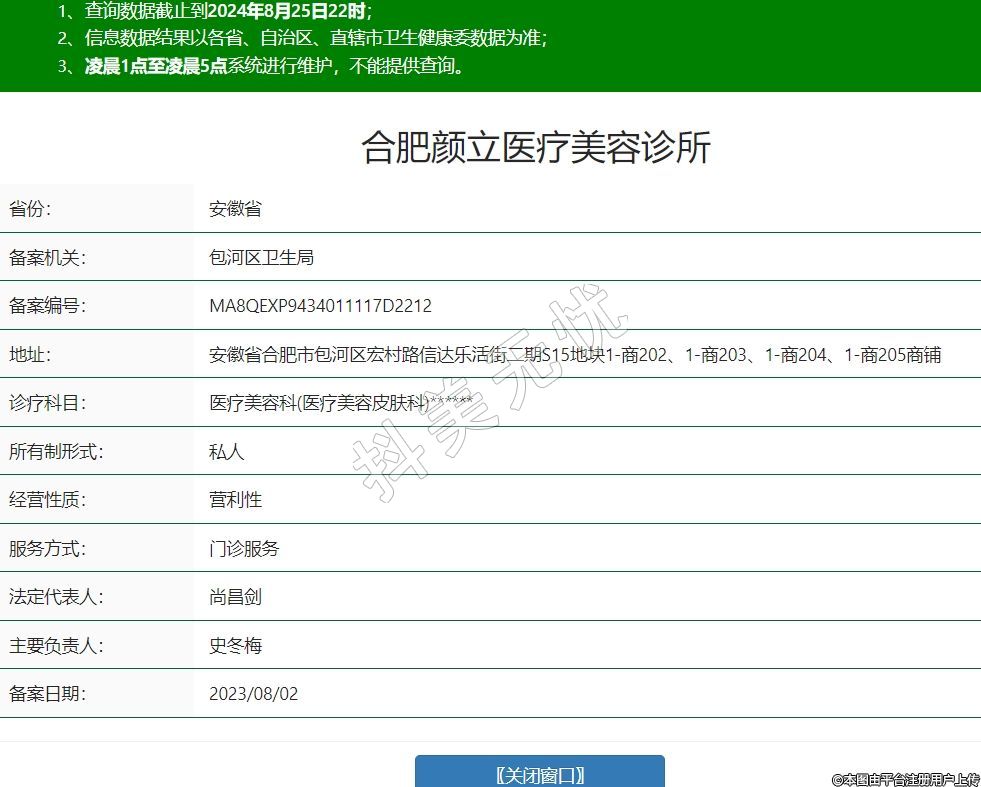Click the 营利性 business nature value

pyautogui.click(x=235, y=500)
